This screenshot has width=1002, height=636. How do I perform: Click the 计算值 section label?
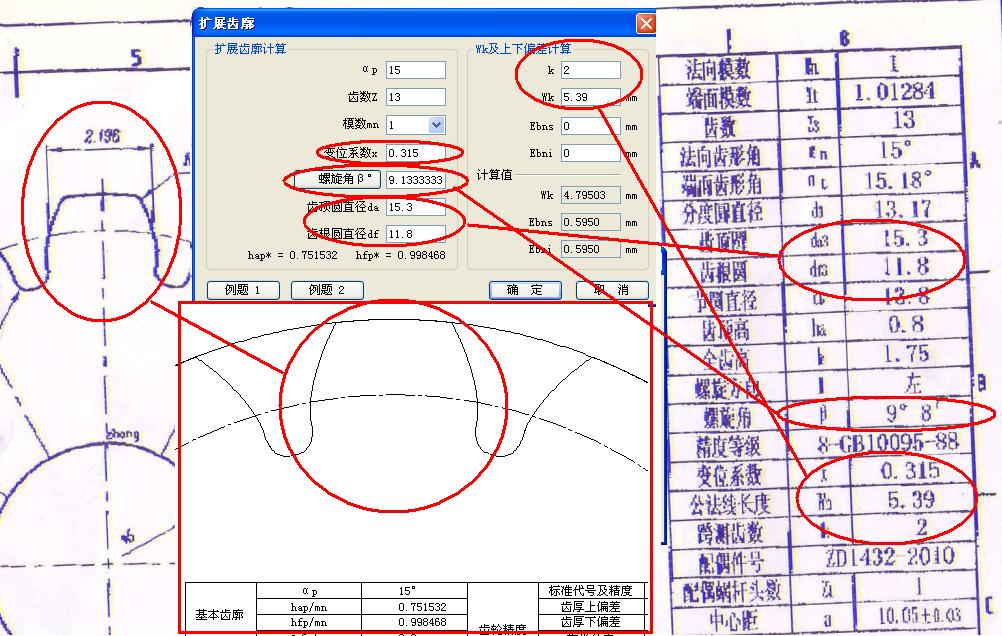[494, 175]
